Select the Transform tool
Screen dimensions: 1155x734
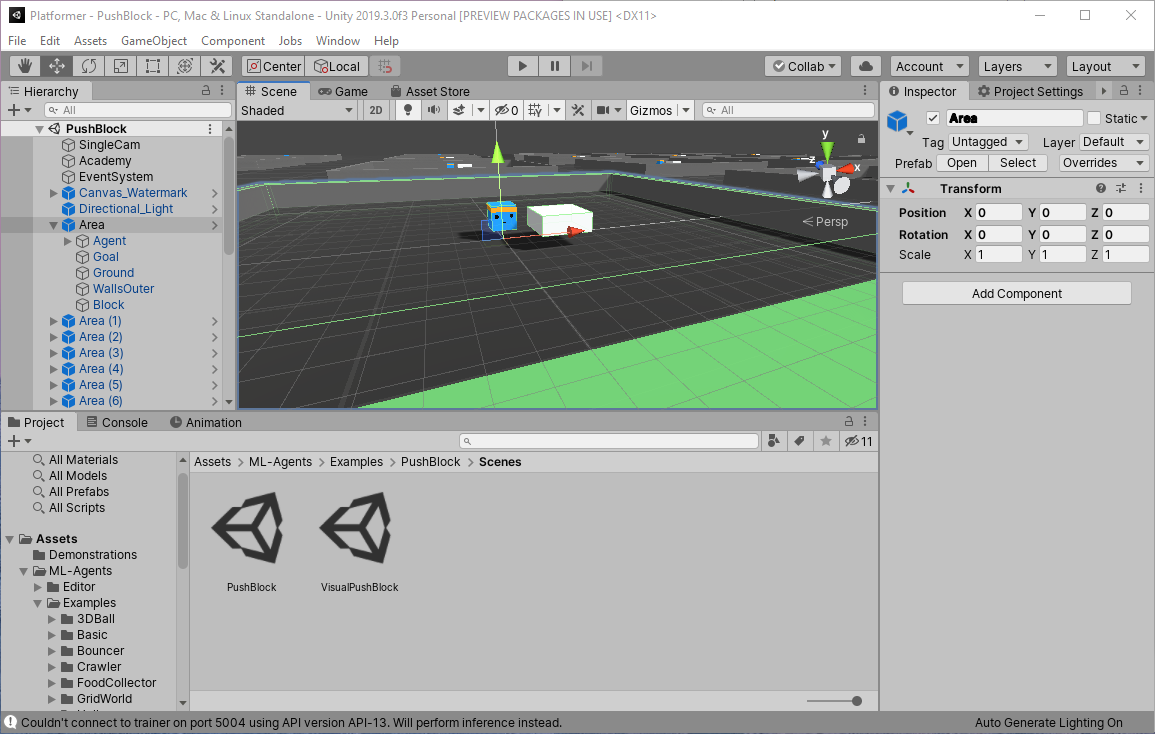(x=185, y=66)
